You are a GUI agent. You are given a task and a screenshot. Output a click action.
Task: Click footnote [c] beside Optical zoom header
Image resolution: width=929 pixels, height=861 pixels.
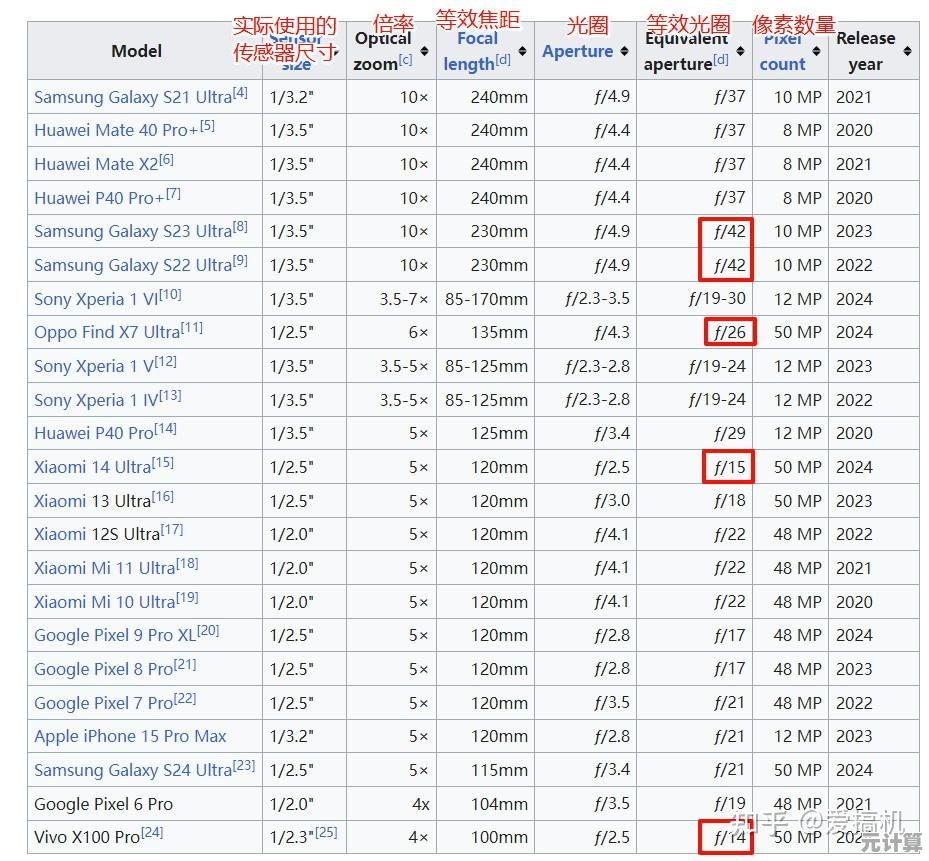[405, 61]
